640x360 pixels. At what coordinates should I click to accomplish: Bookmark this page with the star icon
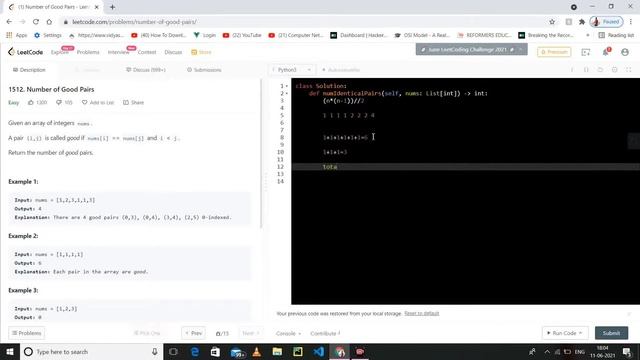click(x=552, y=22)
